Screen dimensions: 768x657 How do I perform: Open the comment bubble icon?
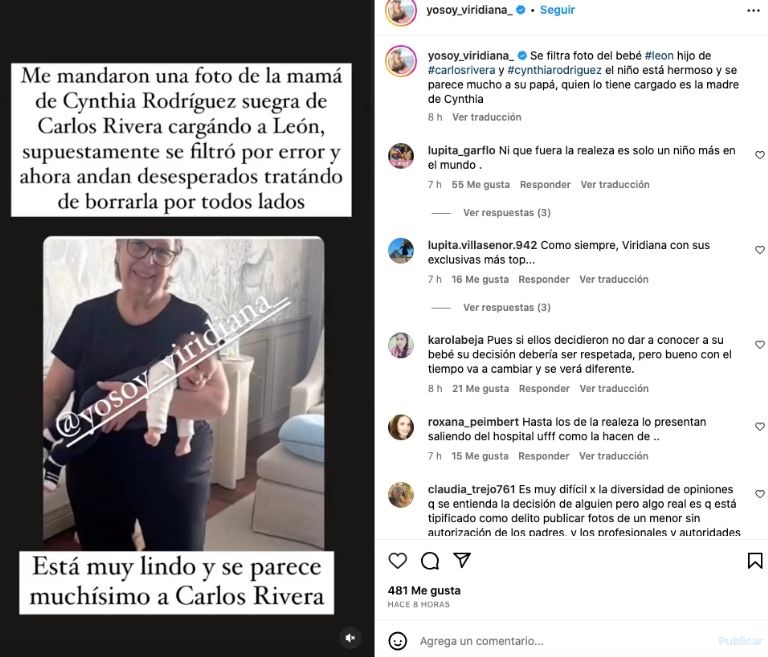pyautogui.click(x=430, y=560)
